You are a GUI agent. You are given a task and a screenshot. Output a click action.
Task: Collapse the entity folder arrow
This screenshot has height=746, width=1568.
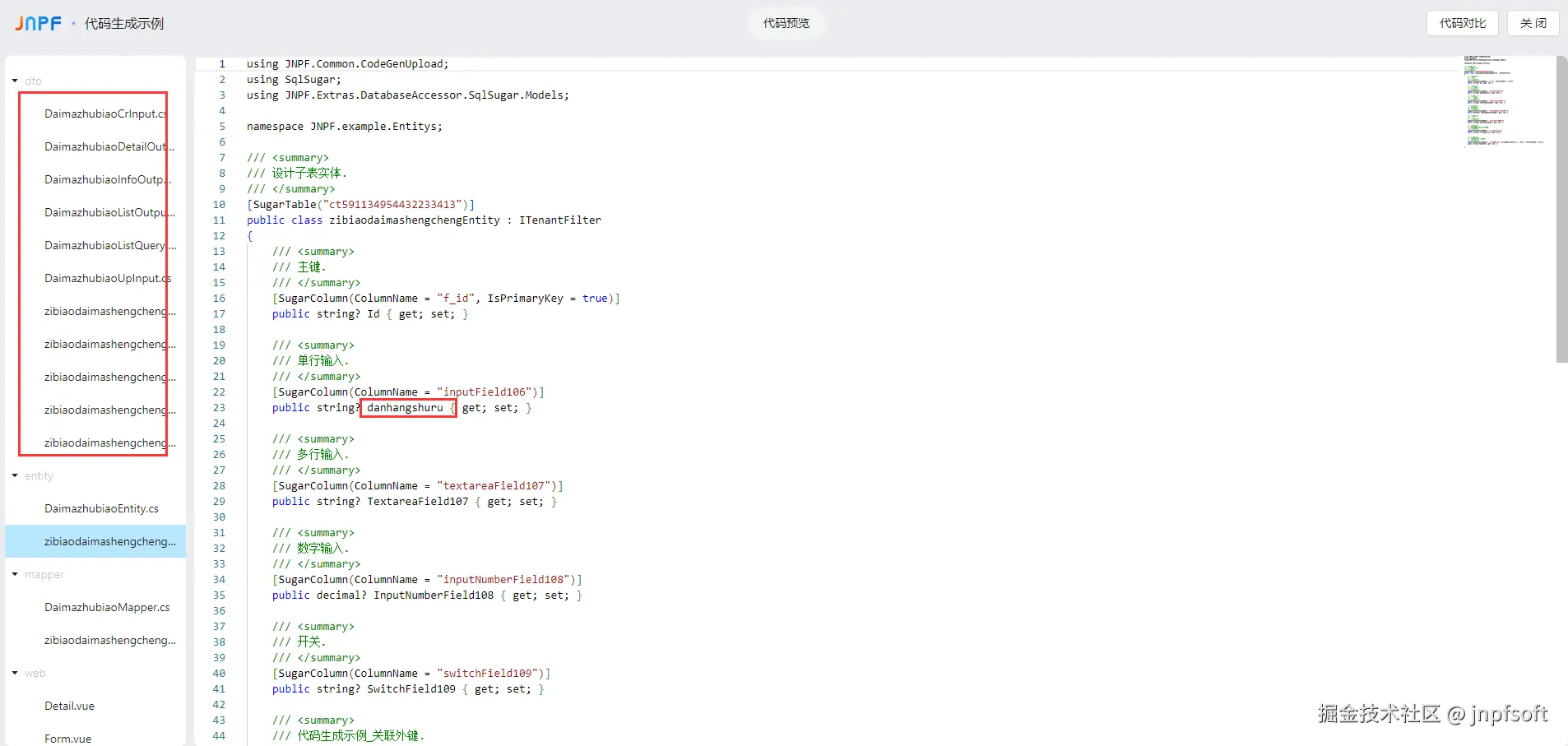(x=15, y=475)
